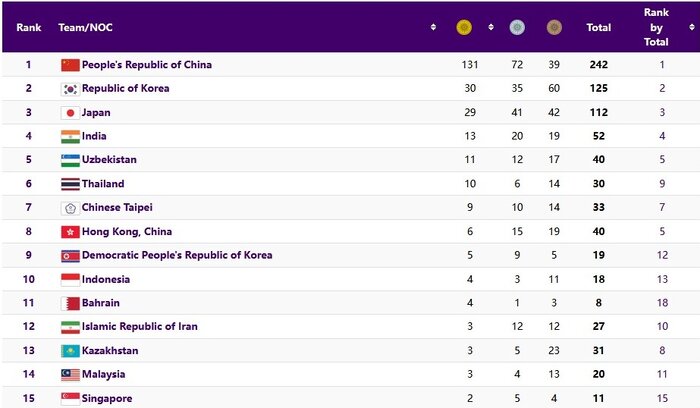The width and height of the screenshot is (700, 408).
Task: Click the India flag icon
Action: click(70, 136)
